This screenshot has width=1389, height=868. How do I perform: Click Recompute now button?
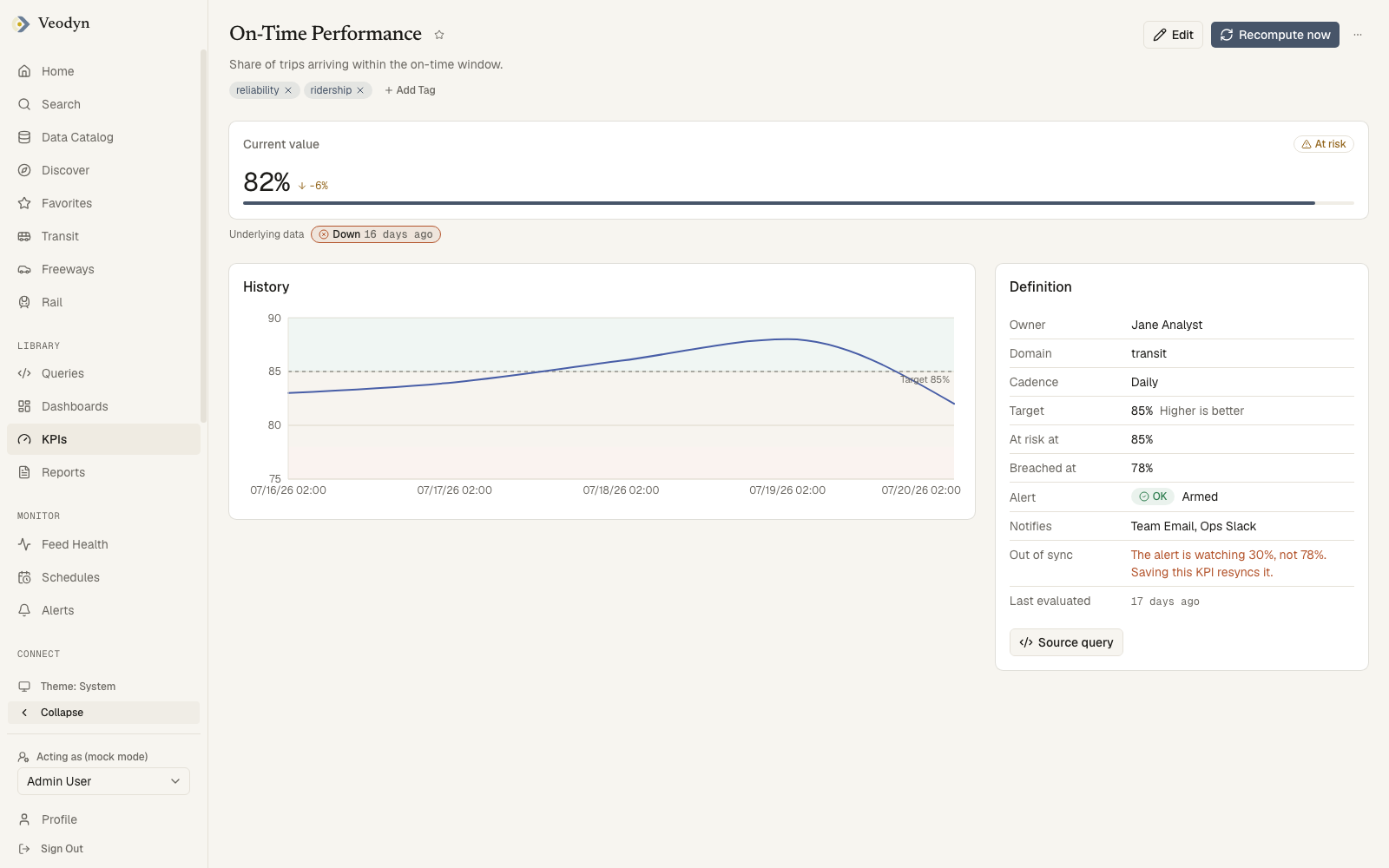(1274, 35)
